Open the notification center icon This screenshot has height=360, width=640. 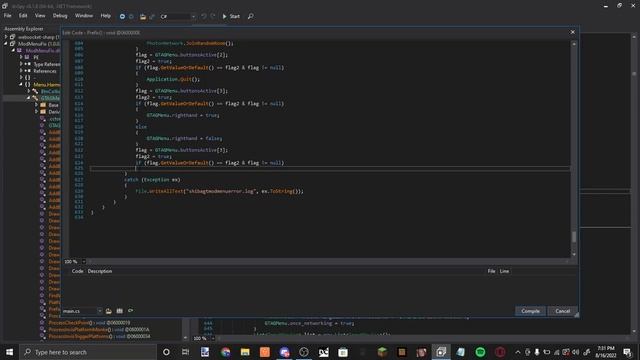[x=628, y=352]
